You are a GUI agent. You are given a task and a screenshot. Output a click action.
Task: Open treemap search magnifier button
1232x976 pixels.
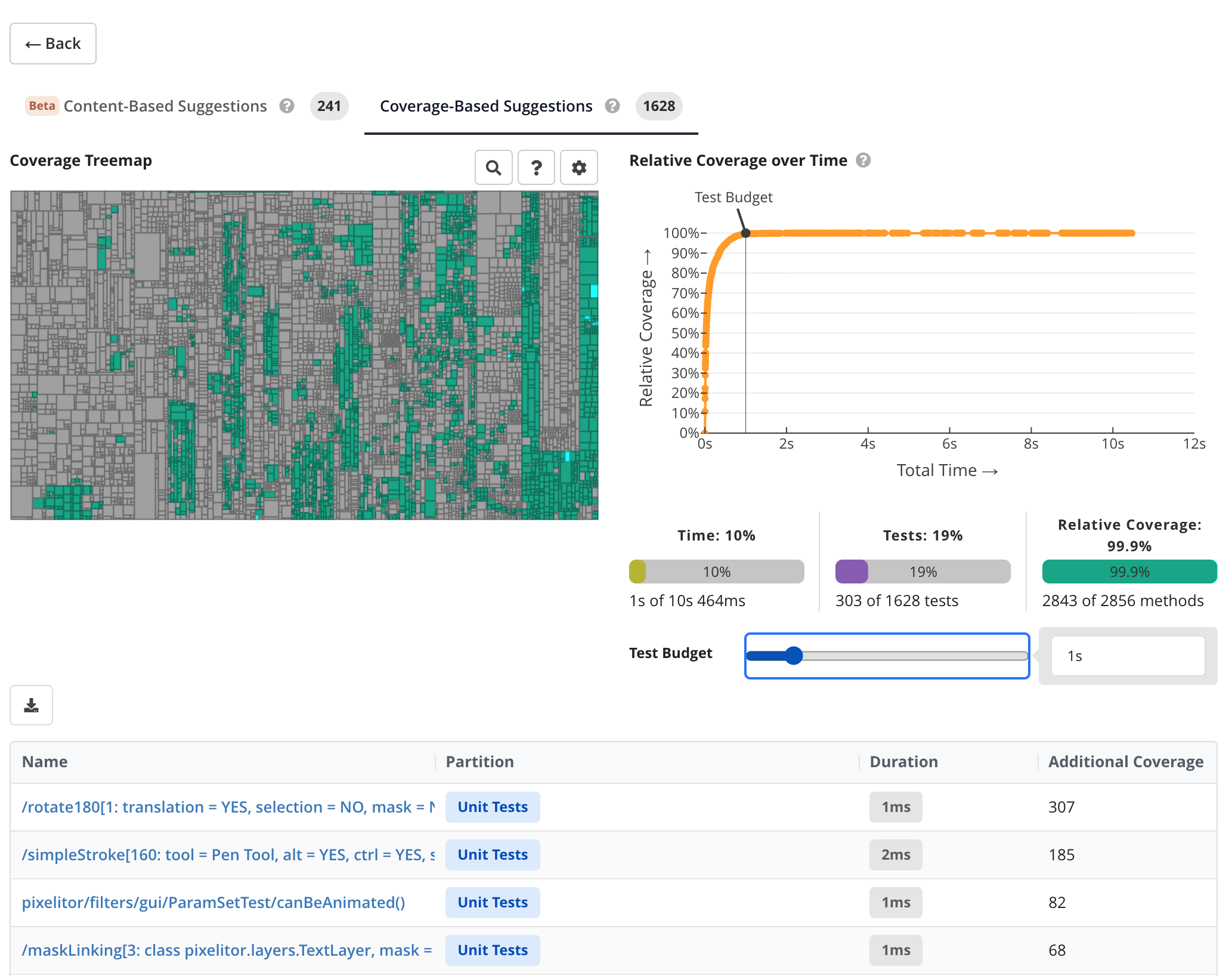pyautogui.click(x=494, y=168)
